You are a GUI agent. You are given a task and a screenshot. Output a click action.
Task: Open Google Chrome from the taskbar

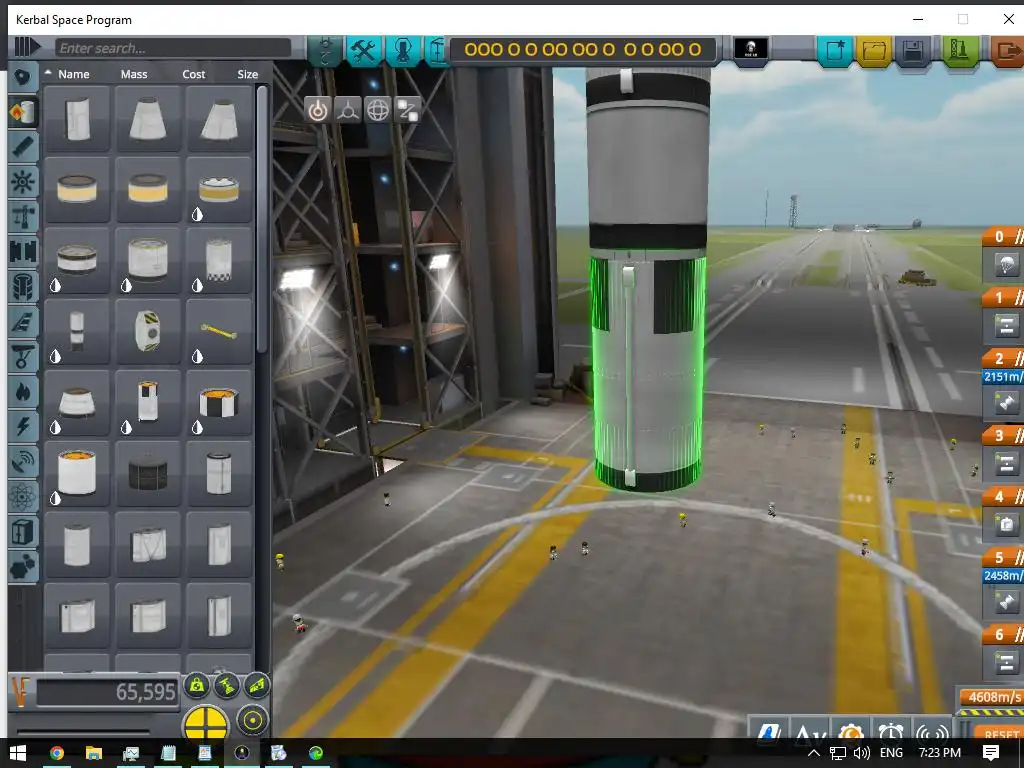pyautogui.click(x=57, y=753)
